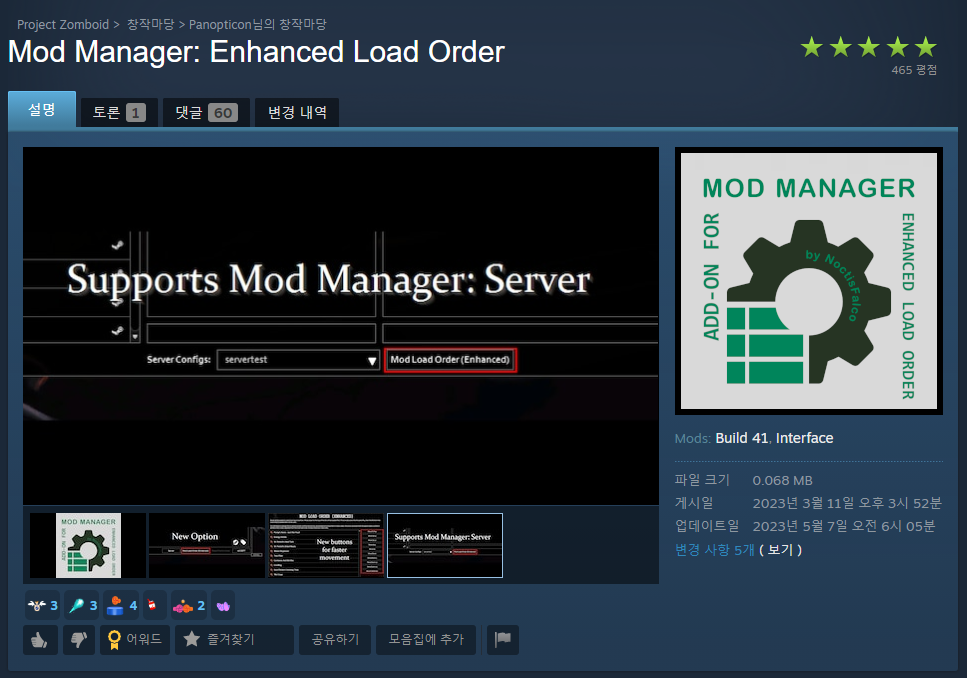Click the thumbs down rate button

tap(78, 640)
